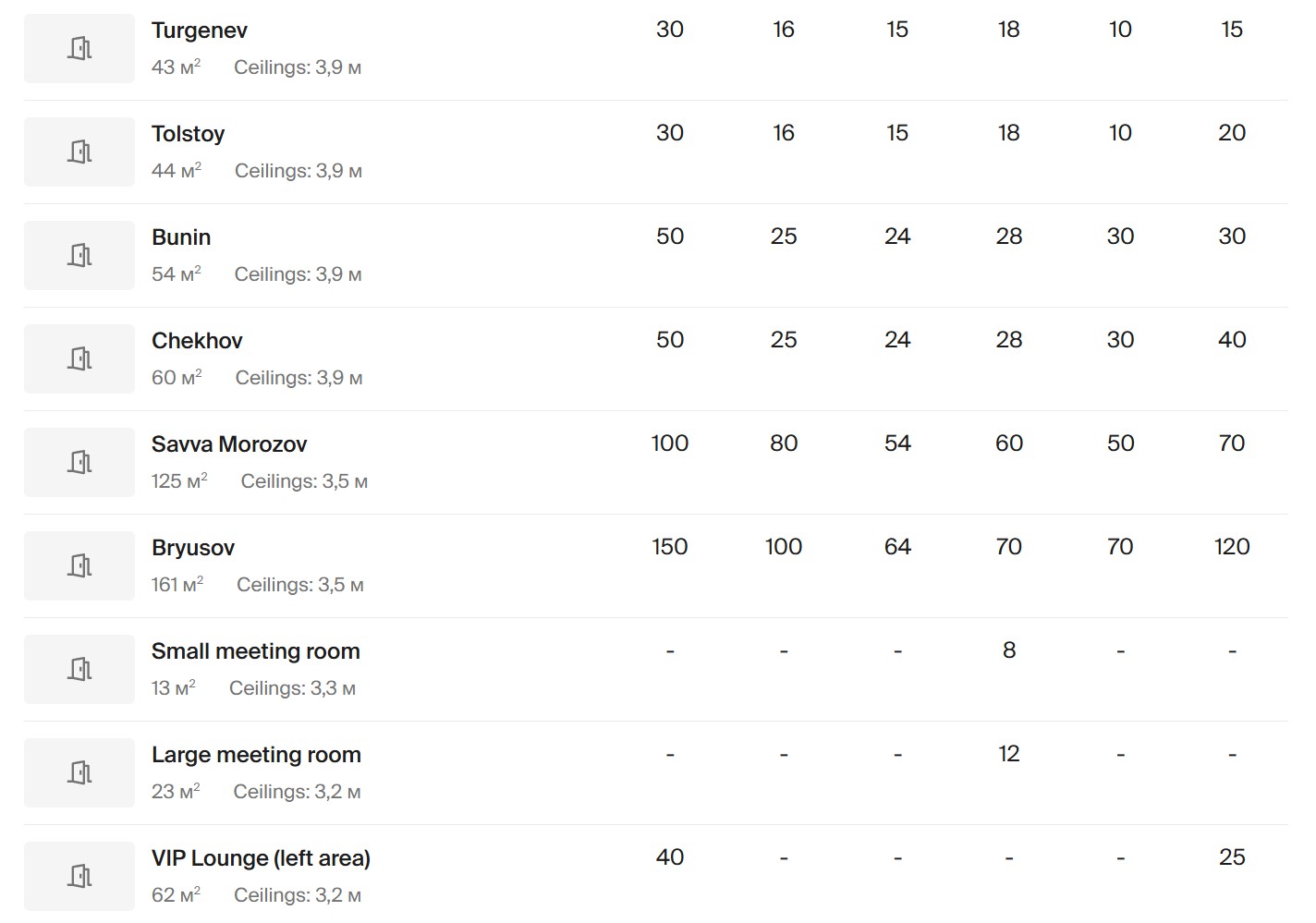This screenshot has width=1316, height=923.
Task: Open the Large meeting room door icon
Action: [79, 772]
